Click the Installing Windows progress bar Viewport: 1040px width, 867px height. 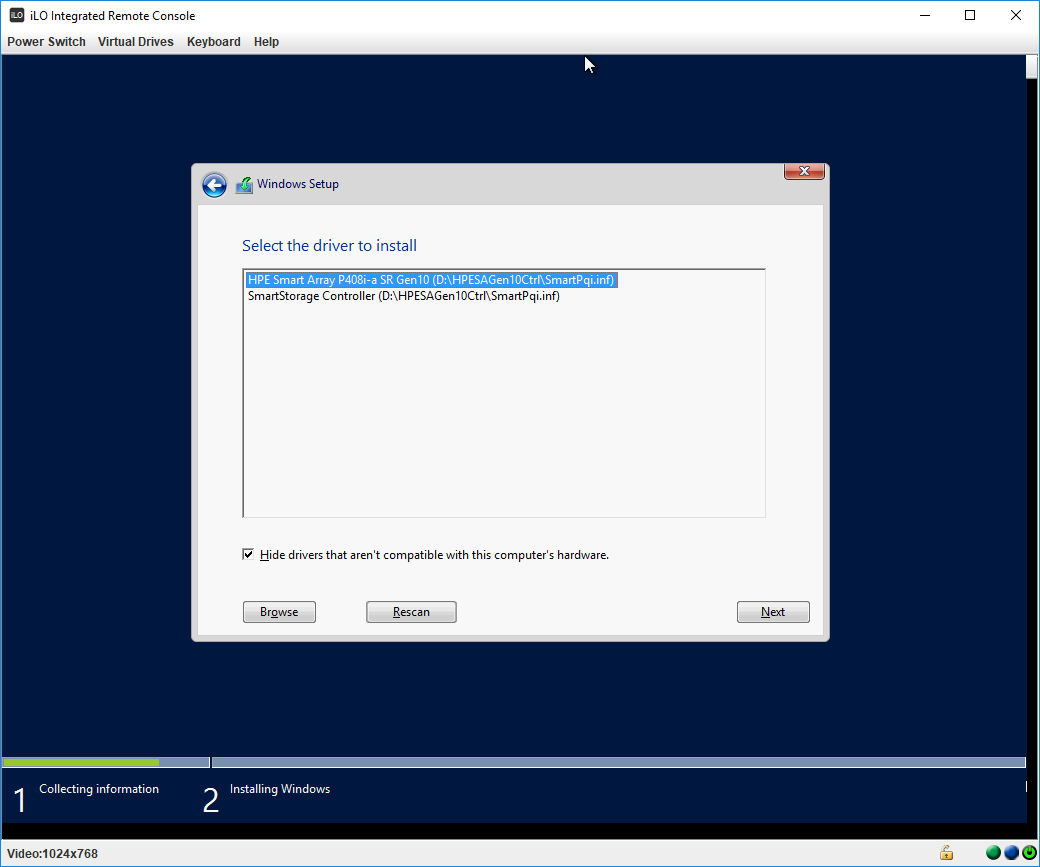[x=618, y=763]
